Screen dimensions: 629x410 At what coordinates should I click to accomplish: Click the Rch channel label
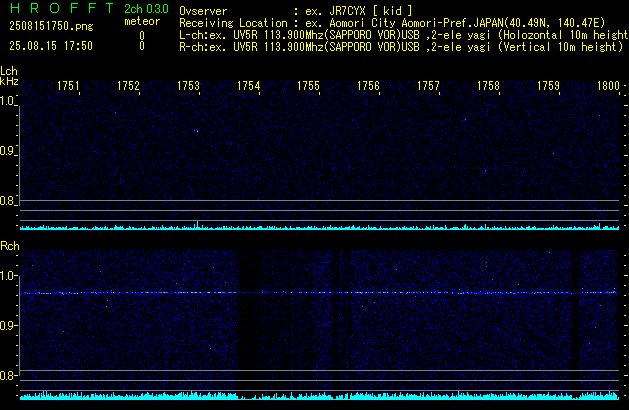pyautogui.click(x=10, y=246)
